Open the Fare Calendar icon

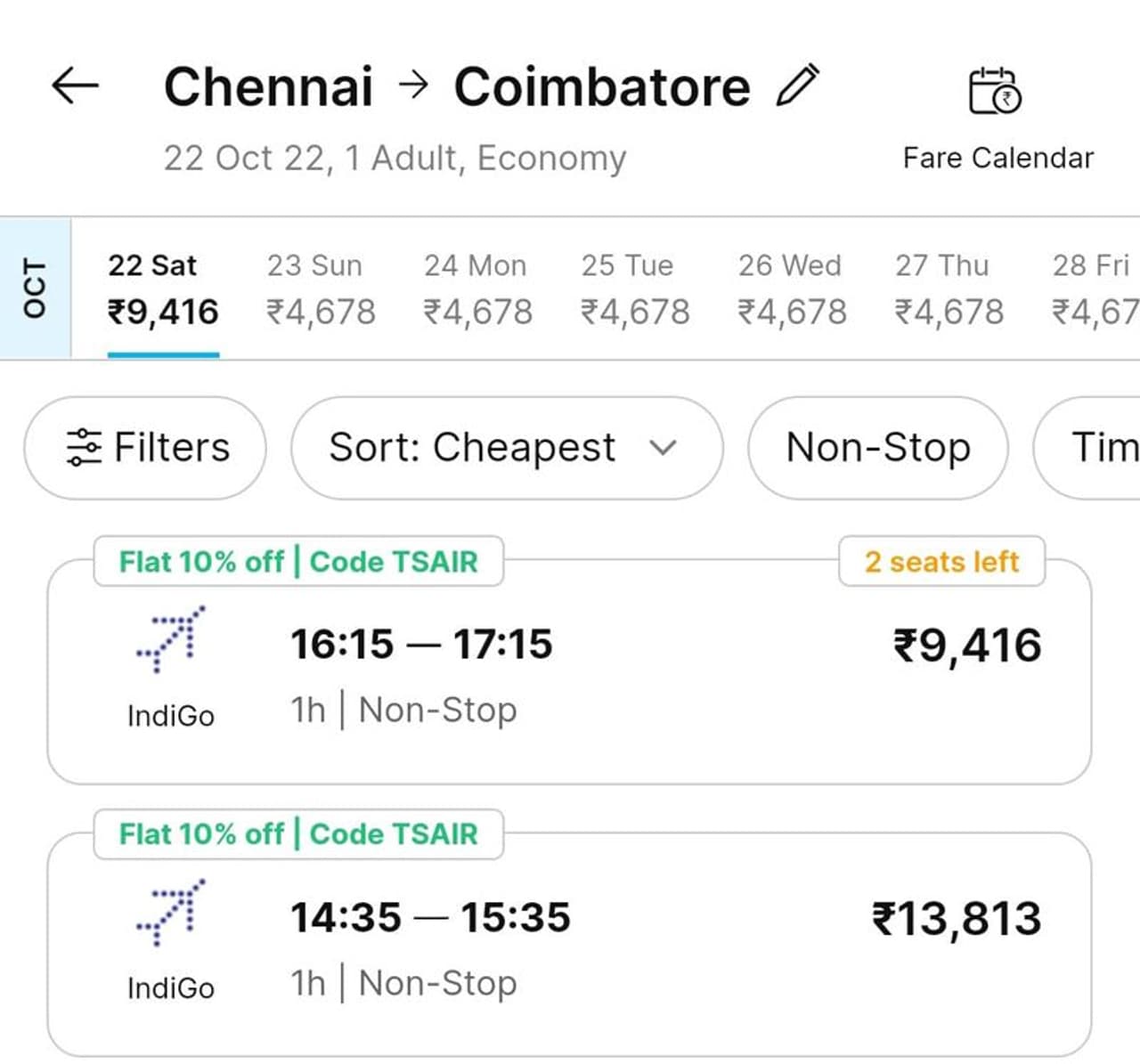tap(995, 91)
